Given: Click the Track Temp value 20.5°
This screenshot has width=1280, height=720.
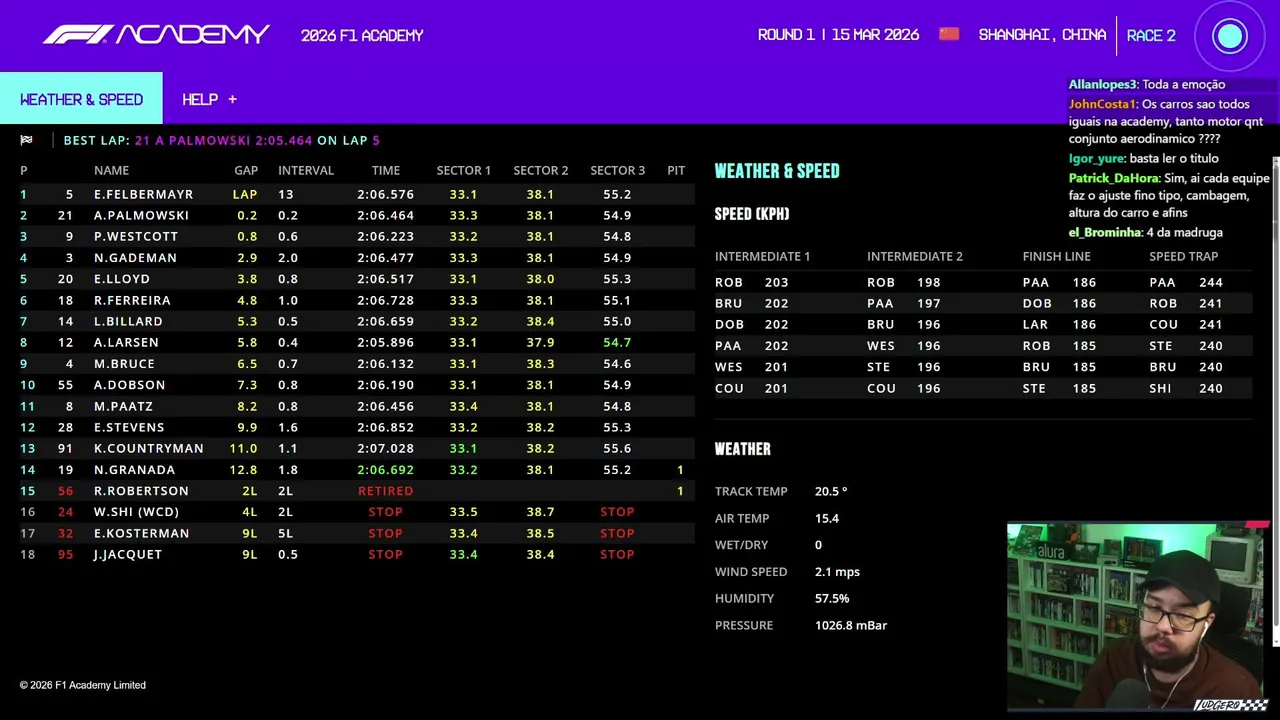Looking at the screenshot, I should pos(830,491).
